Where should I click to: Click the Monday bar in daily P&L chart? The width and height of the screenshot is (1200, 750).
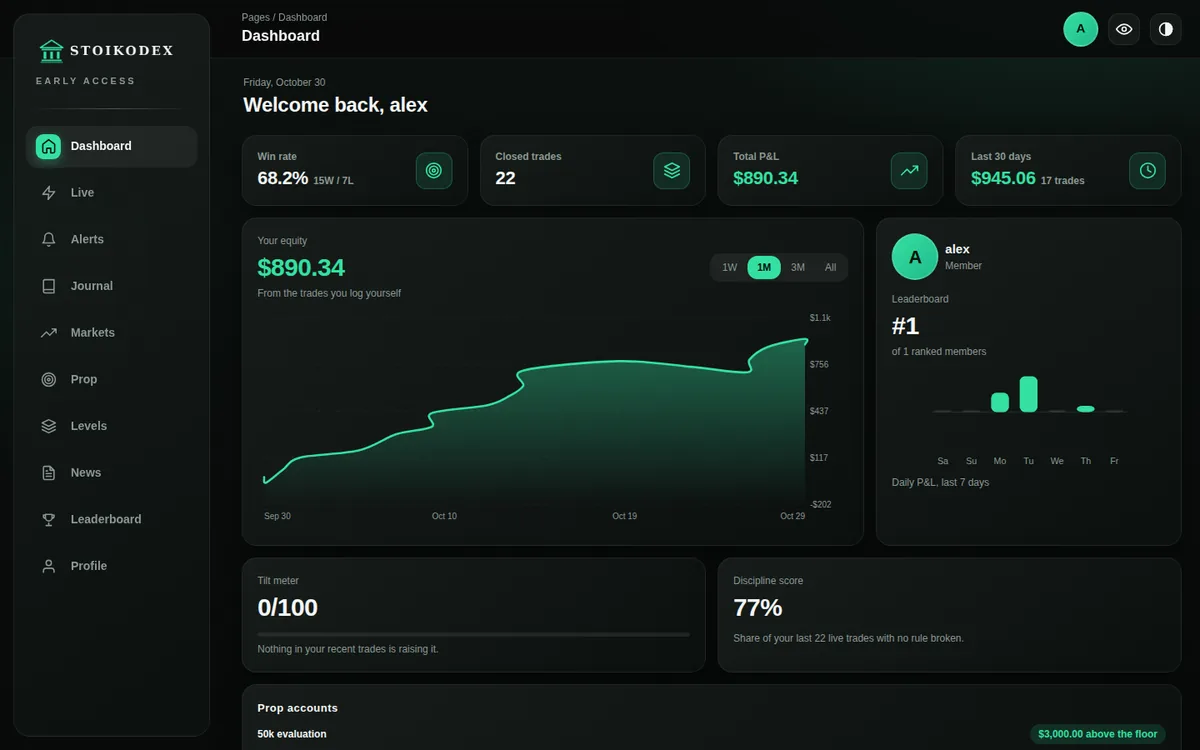tap(1000, 402)
